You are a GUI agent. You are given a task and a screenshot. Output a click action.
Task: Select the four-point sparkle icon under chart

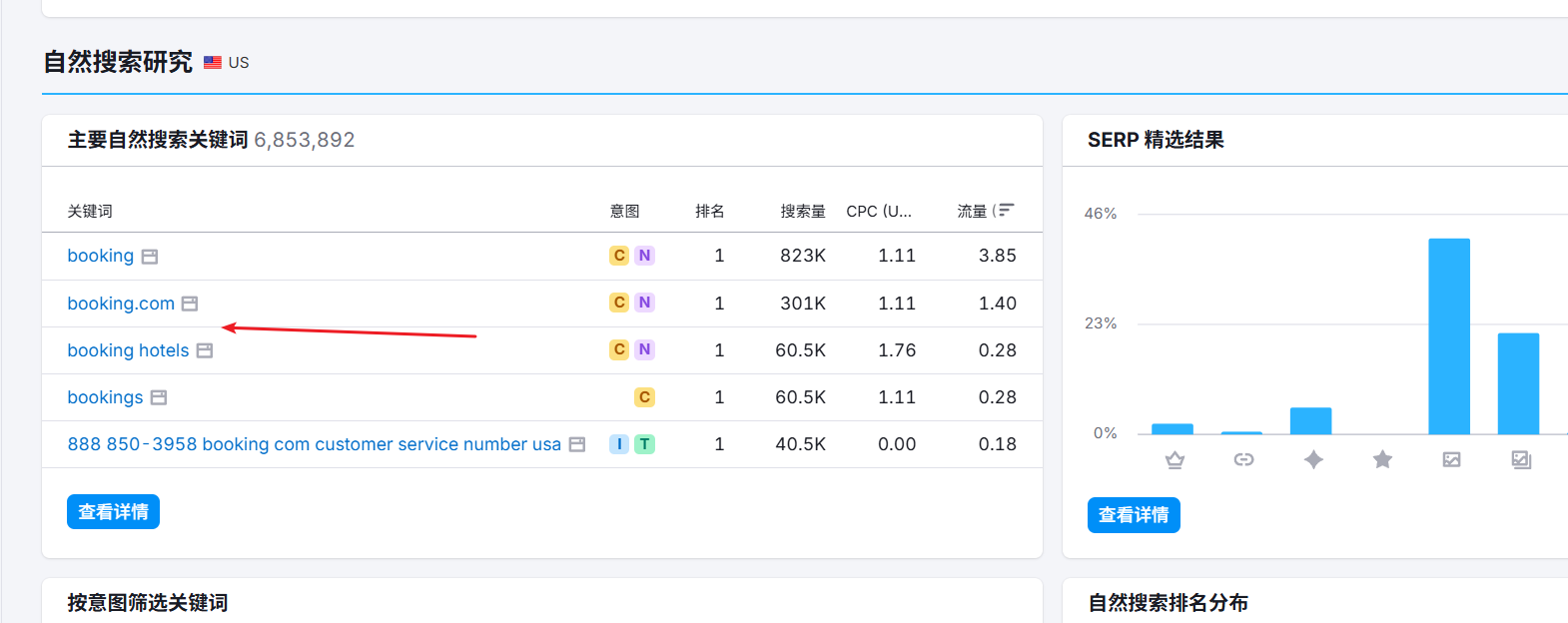[1313, 459]
